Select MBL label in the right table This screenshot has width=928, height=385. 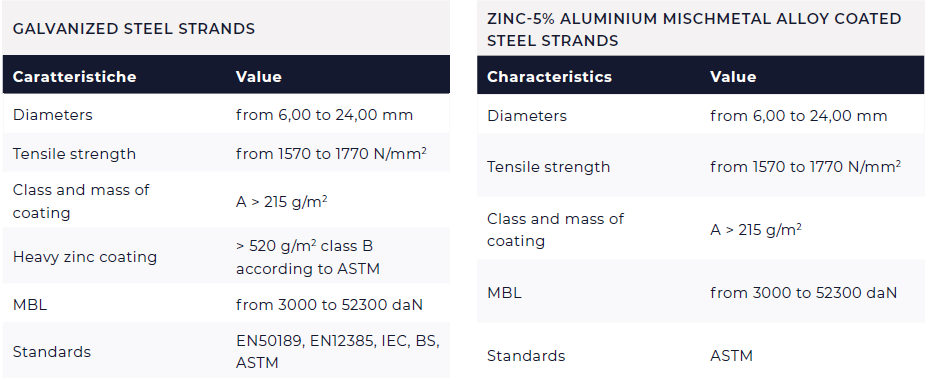tap(504, 293)
